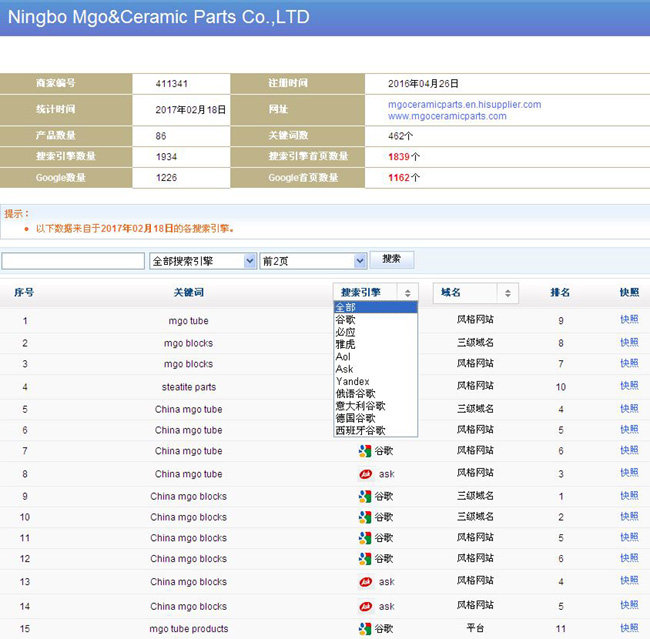Click keyword 'mgo tube products' in row 15

(189, 629)
